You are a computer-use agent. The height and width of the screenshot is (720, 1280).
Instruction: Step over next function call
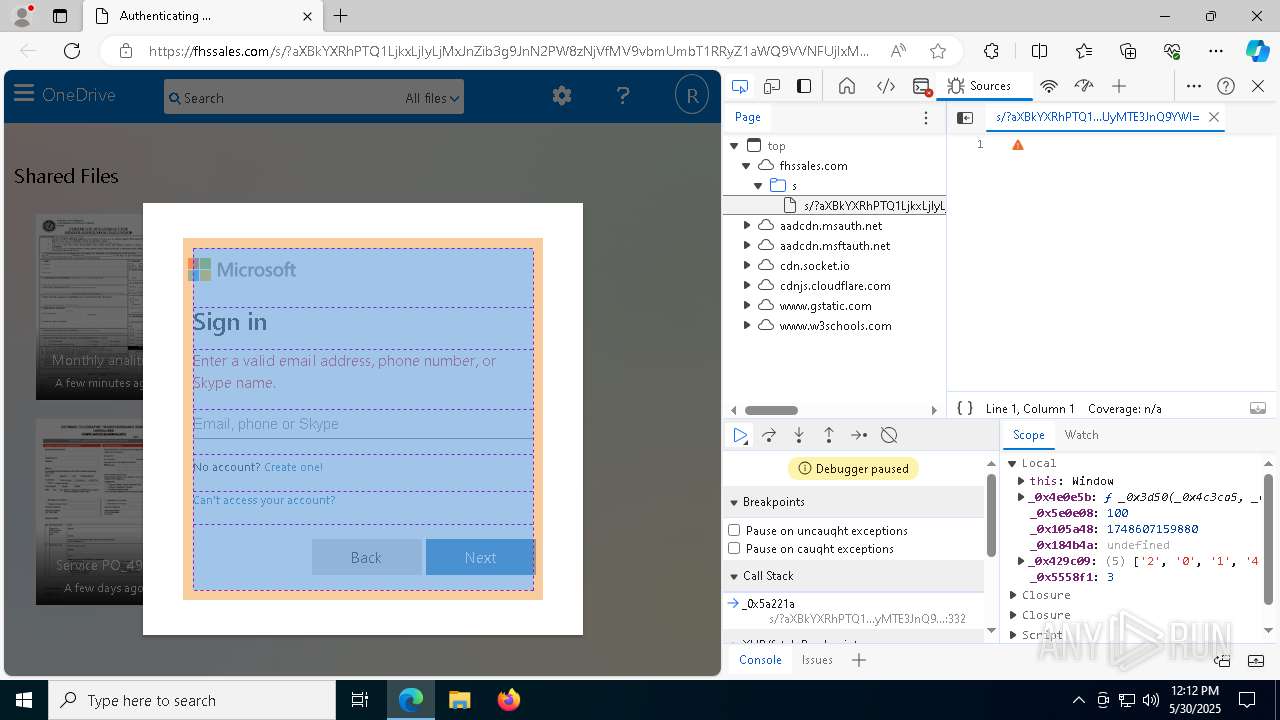(x=769, y=435)
